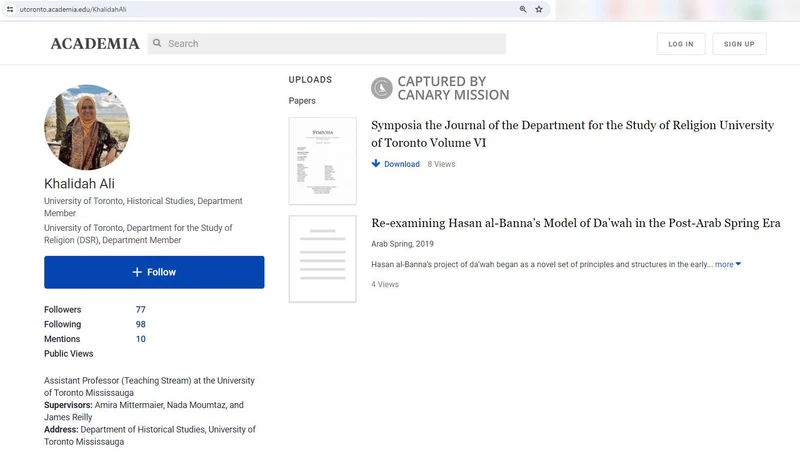Image resolution: width=800 pixels, height=456 pixels.
Task: Click the Sign Up button
Action: coord(739,44)
